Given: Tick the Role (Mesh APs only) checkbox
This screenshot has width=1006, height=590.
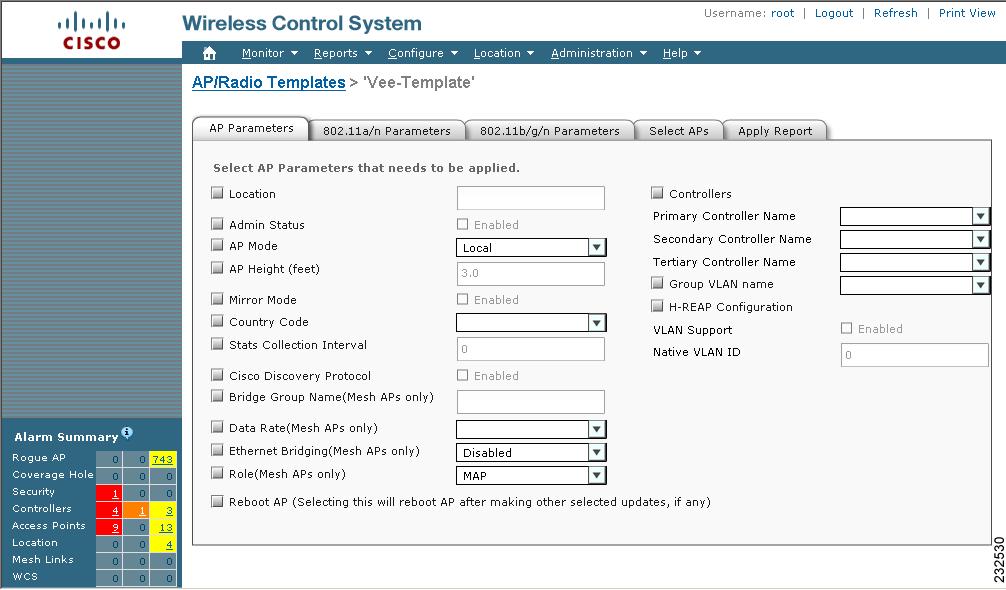Looking at the screenshot, I should coord(217,473).
